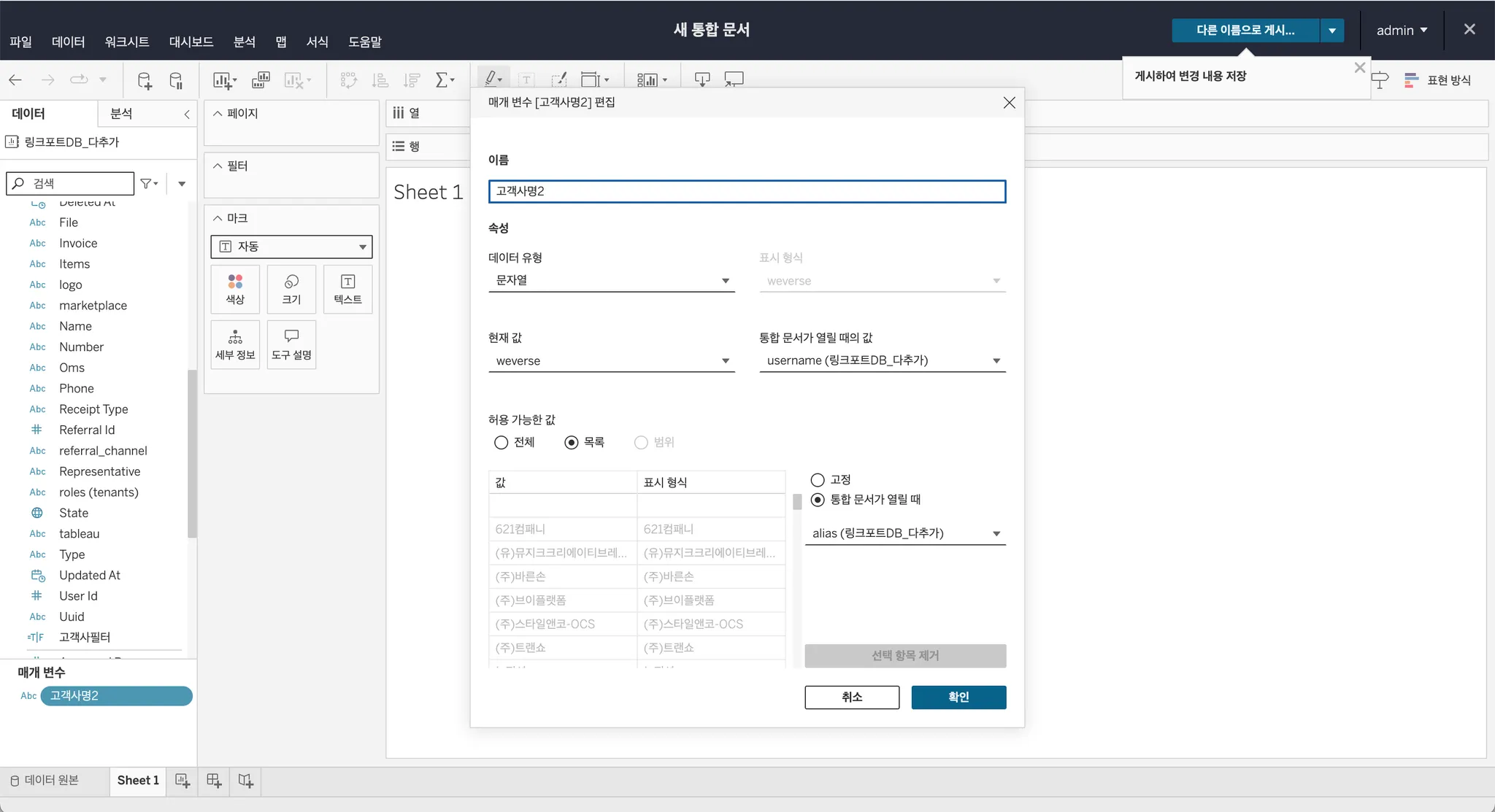Click the Size marks card icon

tap(291, 289)
